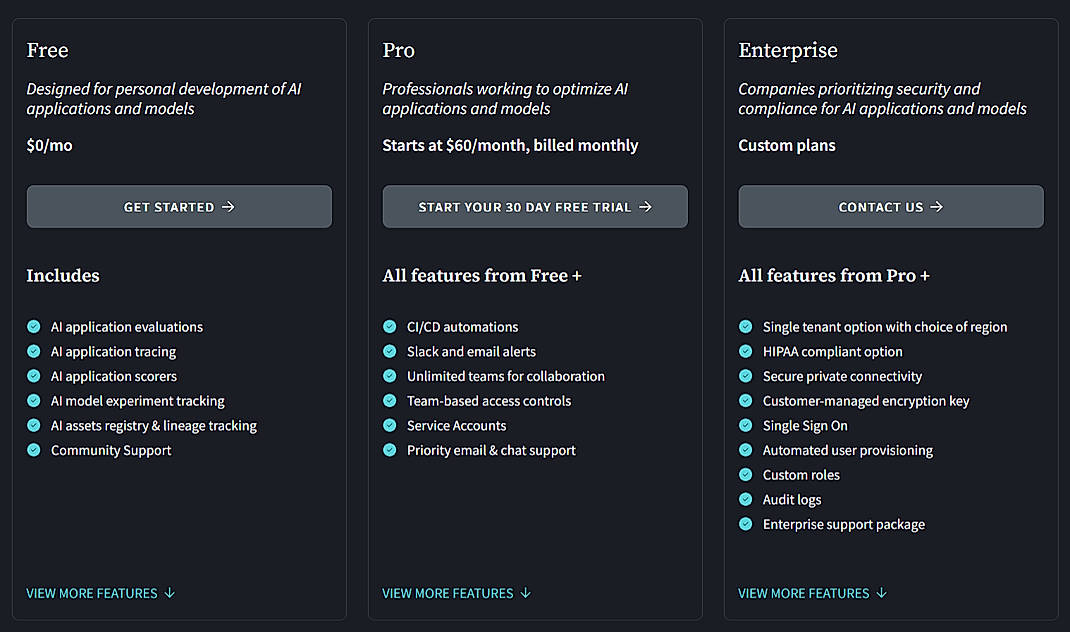Click 'AI assets registry & lineage tracking' text
Viewport: 1070px width, 632px height.
tap(154, 425)
